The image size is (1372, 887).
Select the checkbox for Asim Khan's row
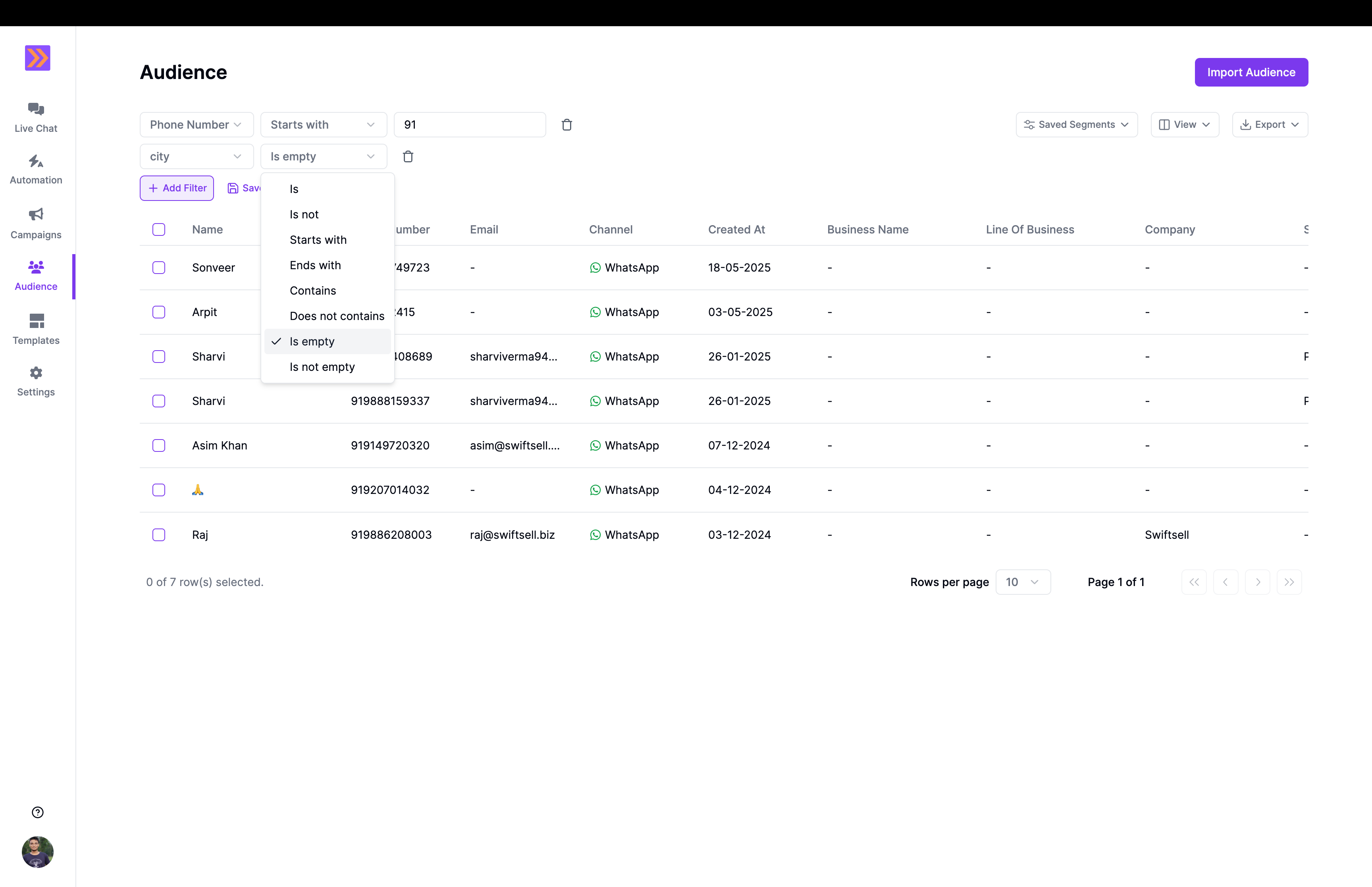159,445
